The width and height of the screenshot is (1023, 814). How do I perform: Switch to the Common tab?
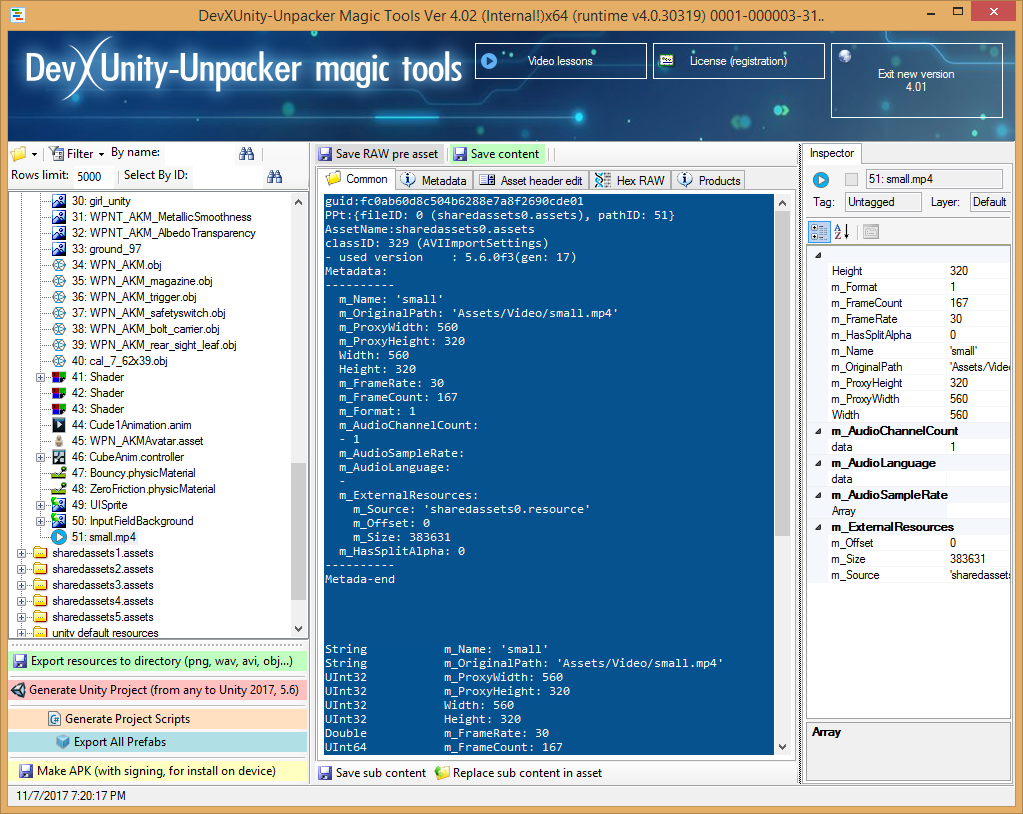coord(357,179)
